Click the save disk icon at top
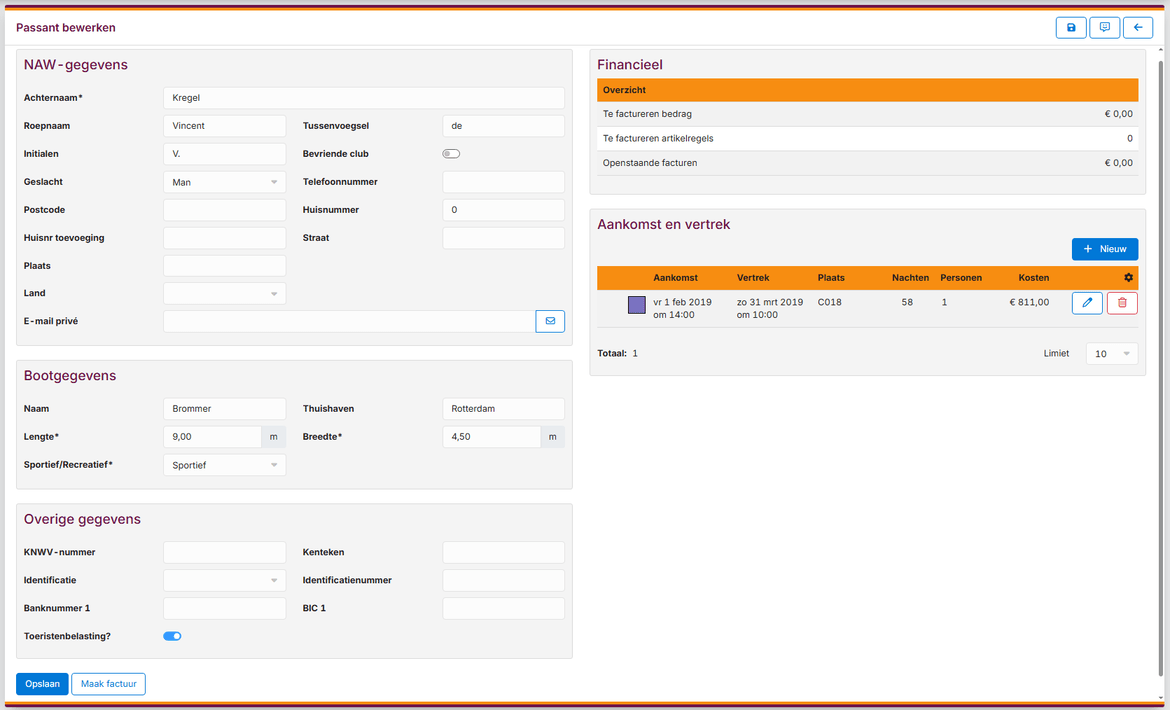This screenshot has width=1170, height=710. (1071, 28)
